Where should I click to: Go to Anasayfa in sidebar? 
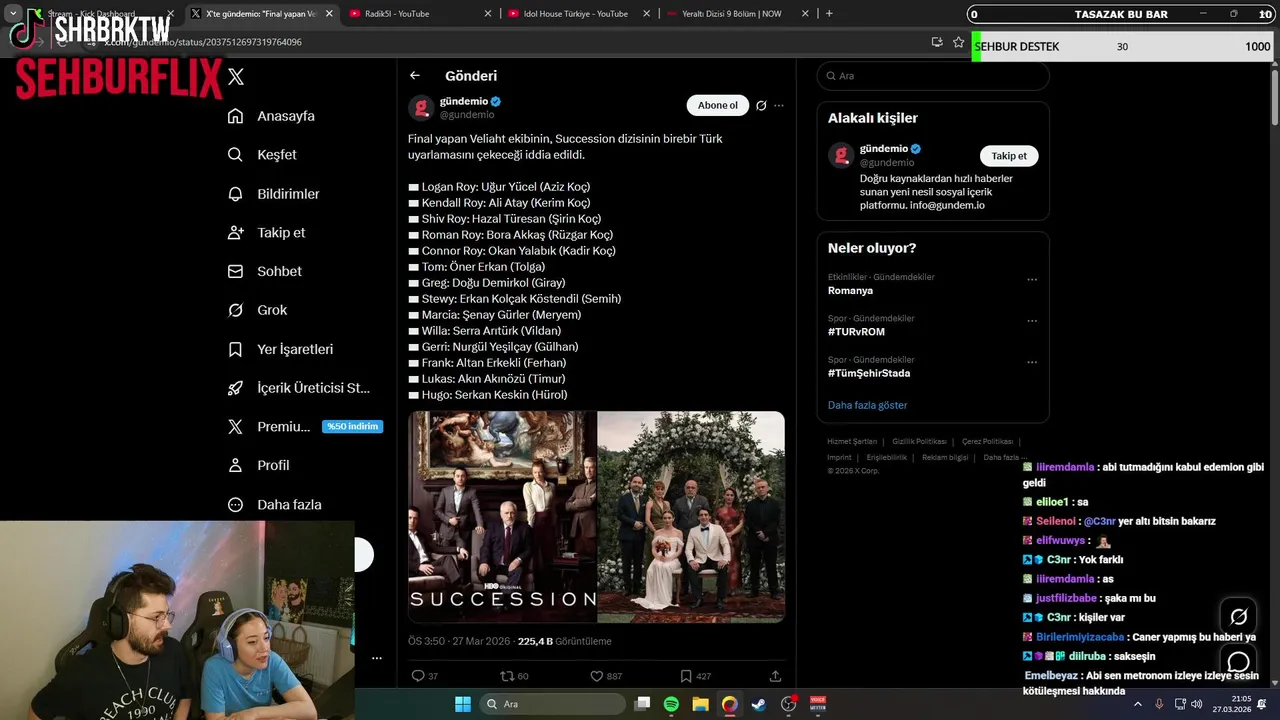(272, 116)
